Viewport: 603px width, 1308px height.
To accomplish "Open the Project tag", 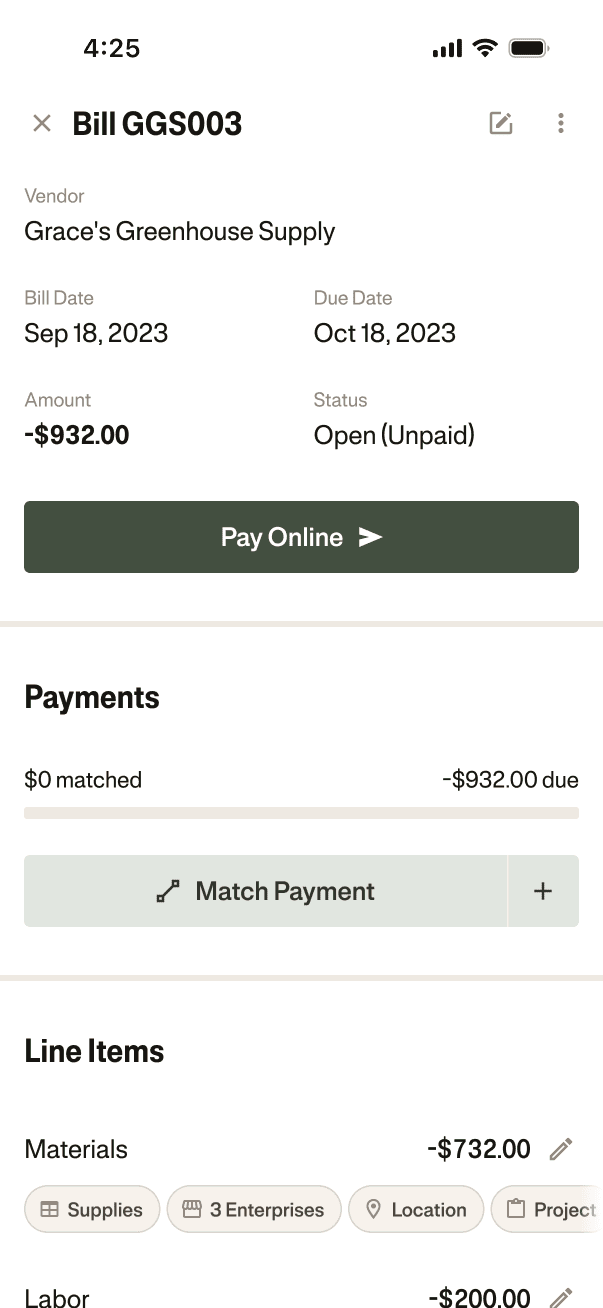I will (x=548, y=1209).
